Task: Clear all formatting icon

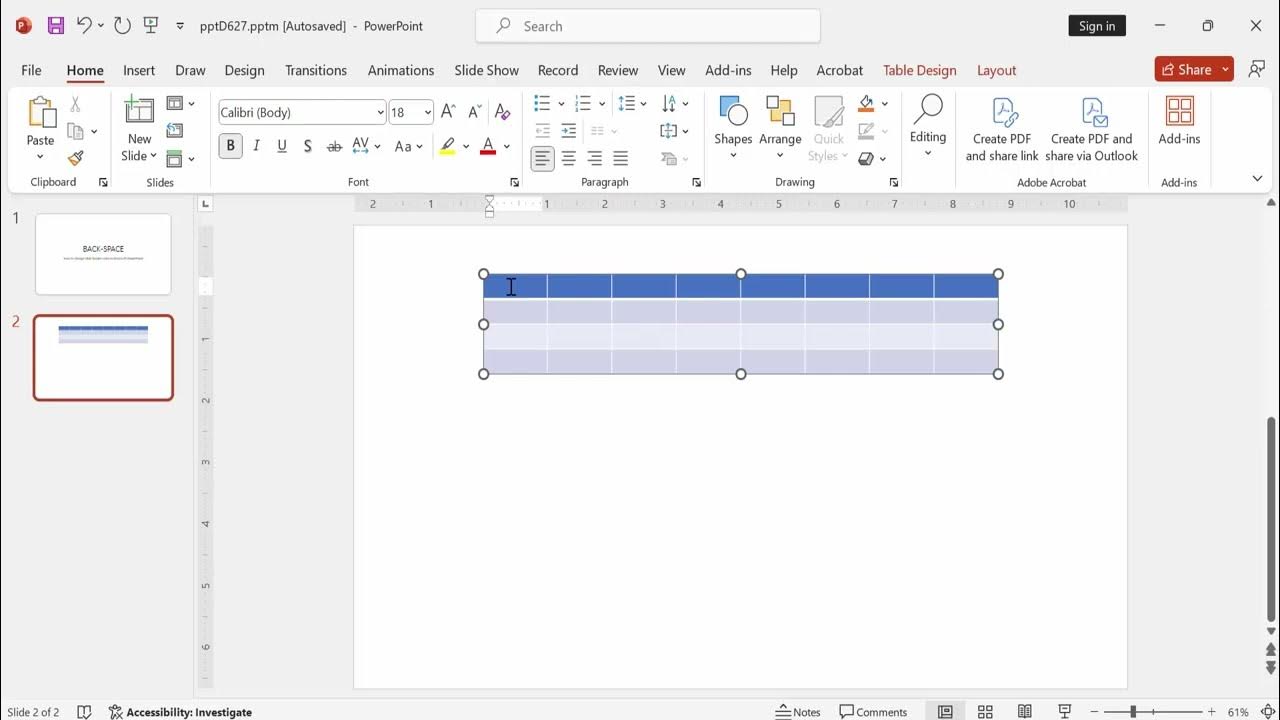Action: 502,113
